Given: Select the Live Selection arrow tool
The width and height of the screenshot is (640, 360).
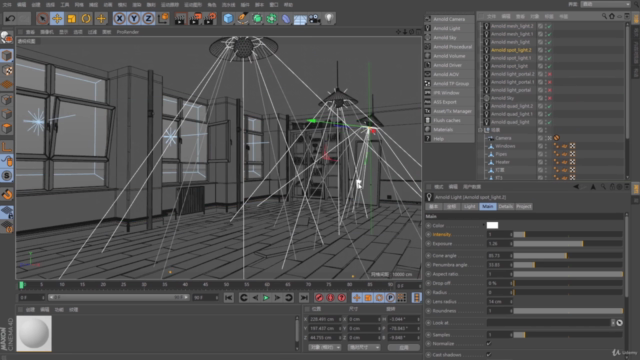Looking at the screenshot, I should pyautogui.click(x=42, y=18).
